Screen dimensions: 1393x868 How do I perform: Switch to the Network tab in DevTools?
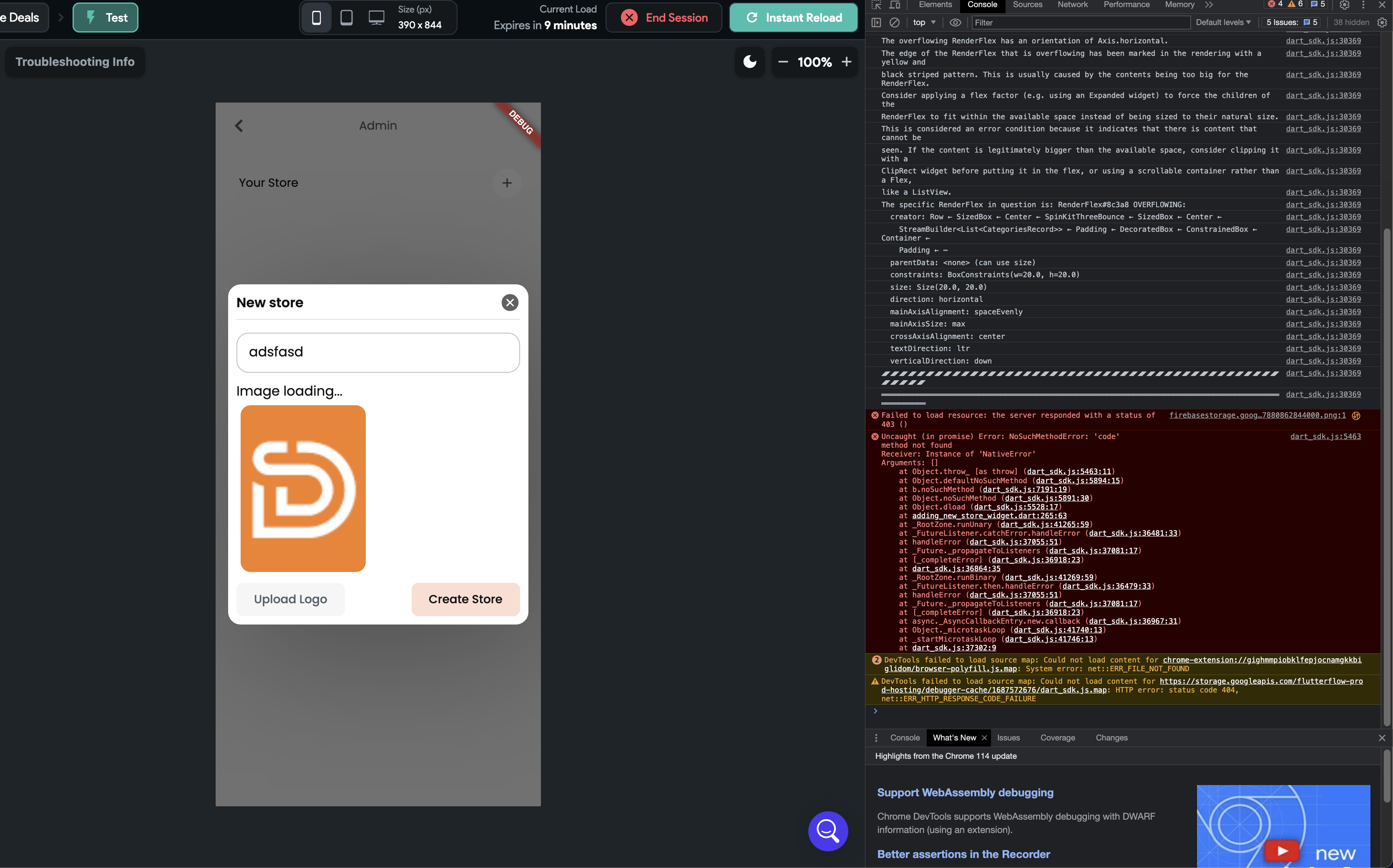(1073, 5)
